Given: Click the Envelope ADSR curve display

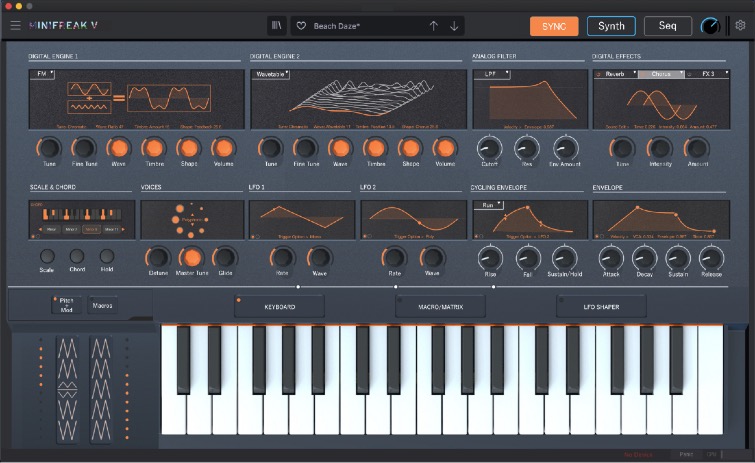Looking at the screenshot, I should click(x=662, y=220).
